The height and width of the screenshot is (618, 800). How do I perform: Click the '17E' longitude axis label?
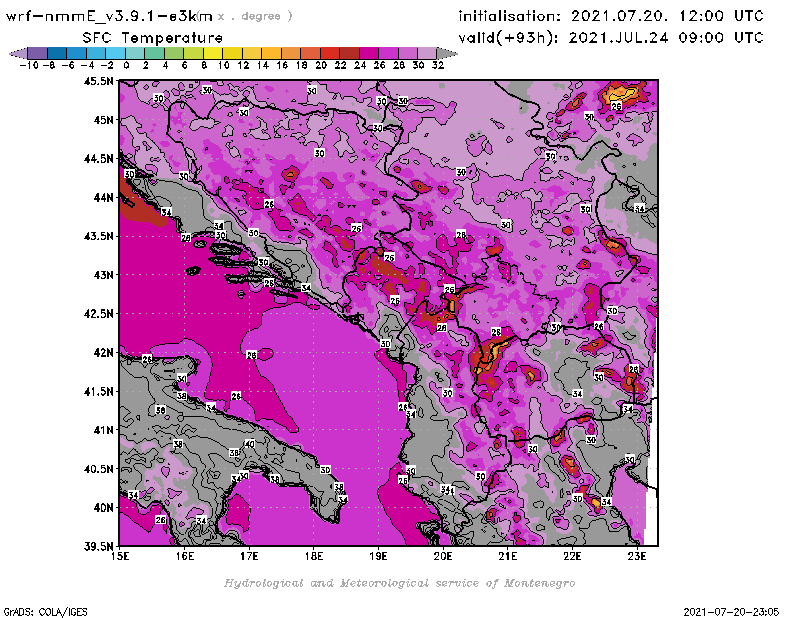[249, 556]
